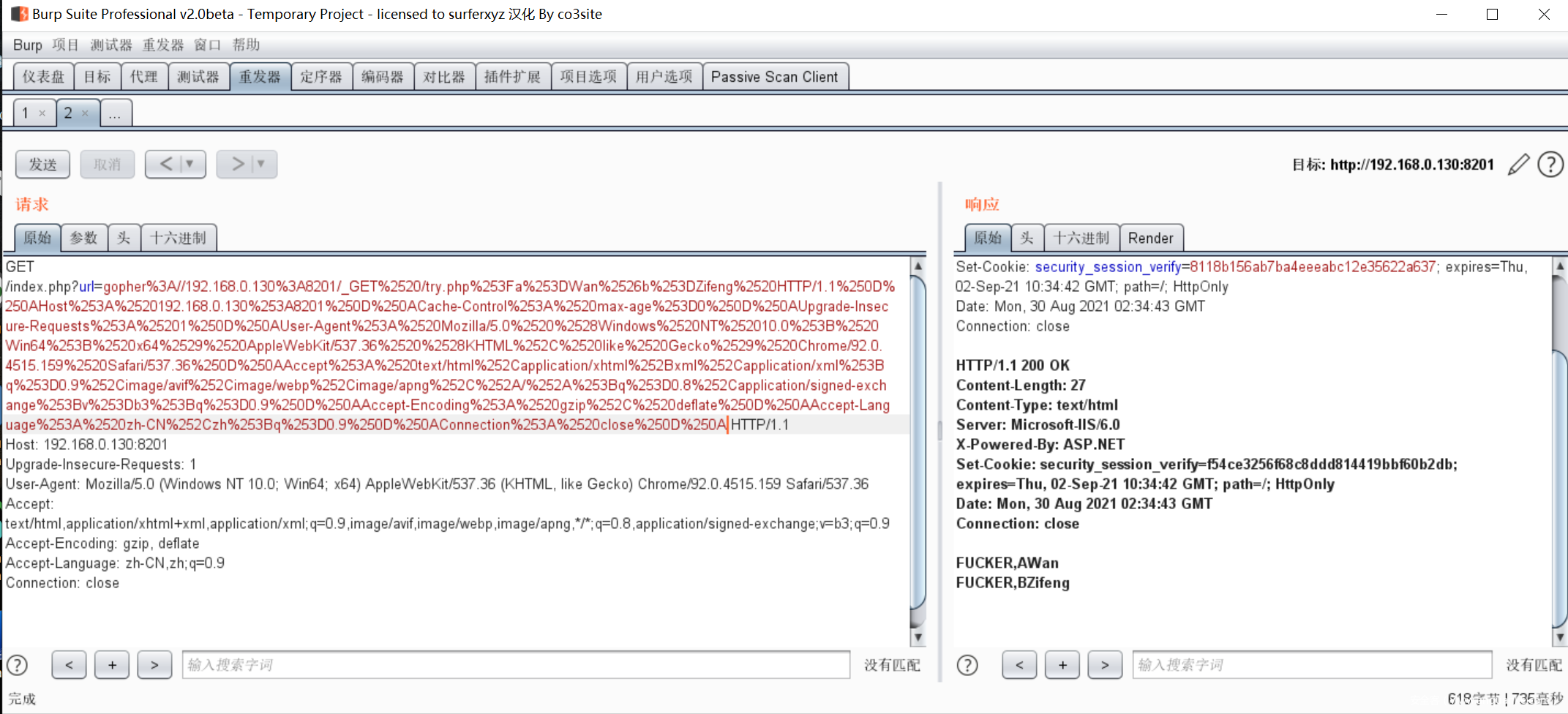Image resolution: width=1568 pixels, height=714 pixels.
Task: Click the request search input field
Action: tap(516, 665)
